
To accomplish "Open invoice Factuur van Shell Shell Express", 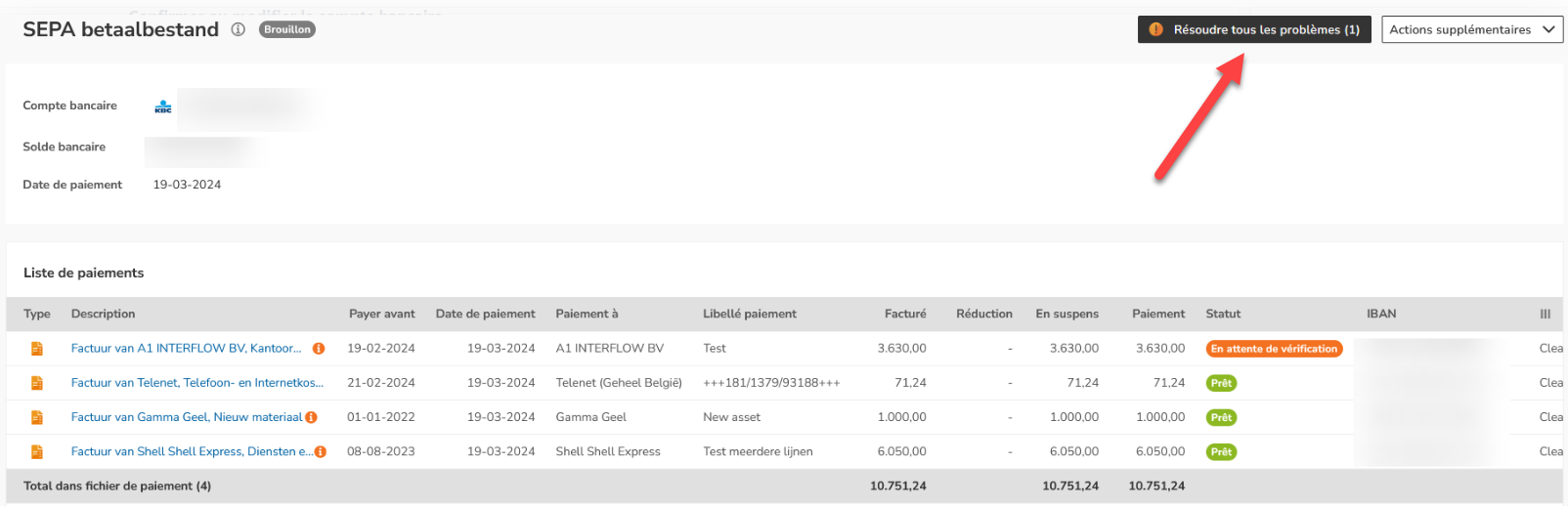I will [192, 451].
